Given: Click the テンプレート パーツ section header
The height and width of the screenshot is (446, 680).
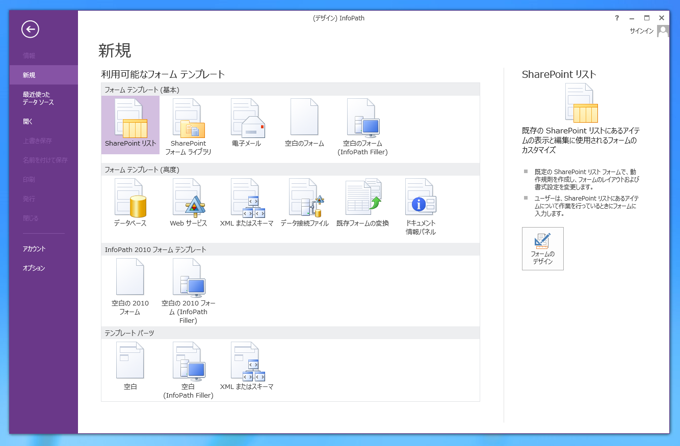Looking at the screenshot, I should click(291, 333).
